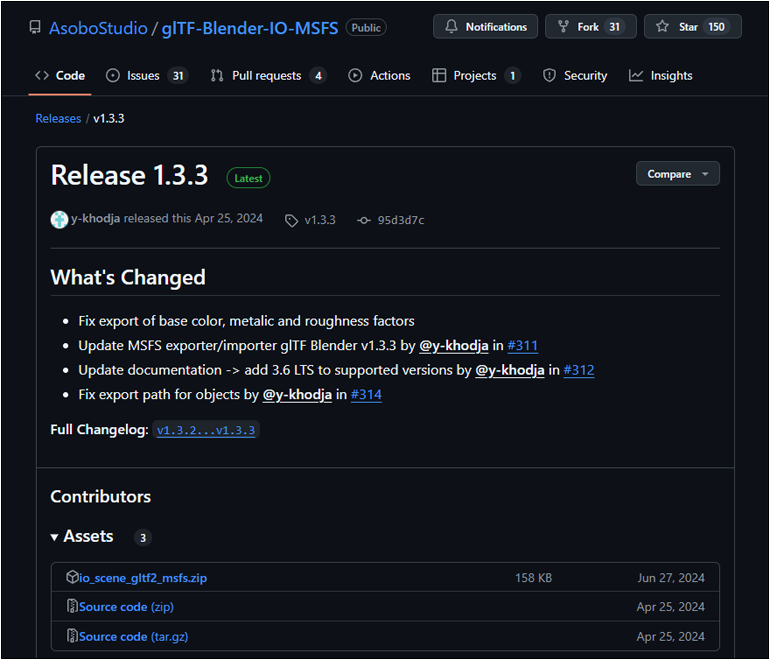Click the v1.3.3 tag icon

pos(291,220)
